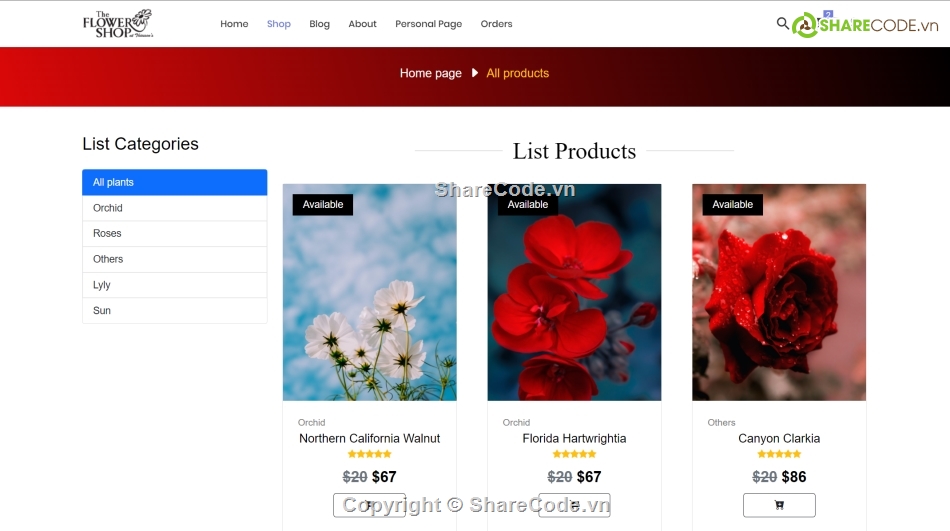Open the Home menu item
This screenshot has width=950, height=531.
pyautogui.click(x=234, y=24)
